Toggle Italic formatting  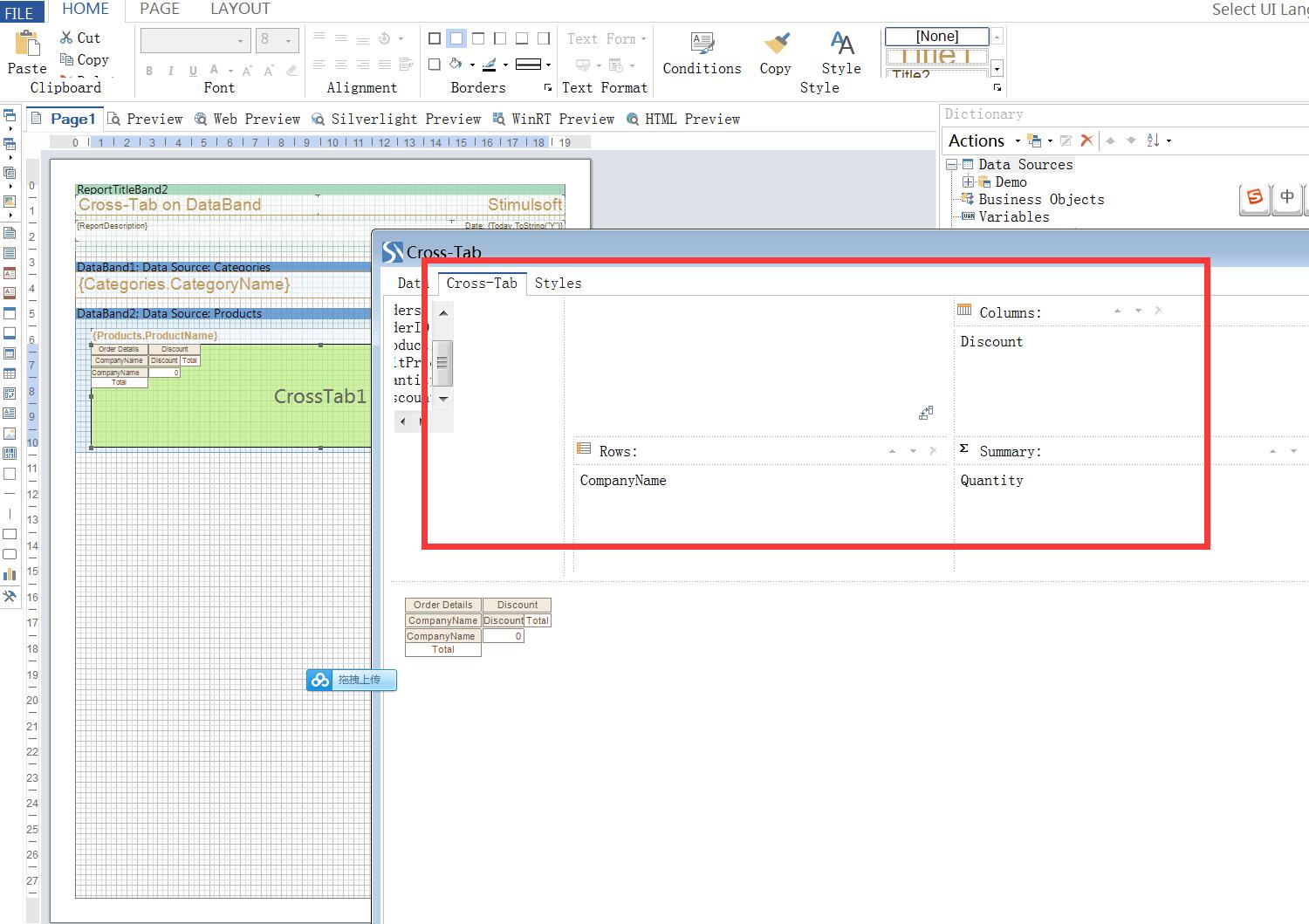[170, 71]
